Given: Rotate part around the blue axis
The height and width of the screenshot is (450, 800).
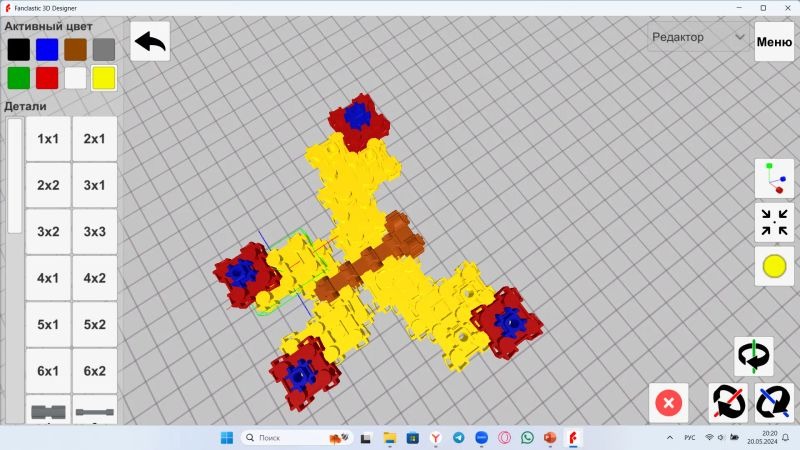Looking at the screenshot, I should click(x=773, y=402).
